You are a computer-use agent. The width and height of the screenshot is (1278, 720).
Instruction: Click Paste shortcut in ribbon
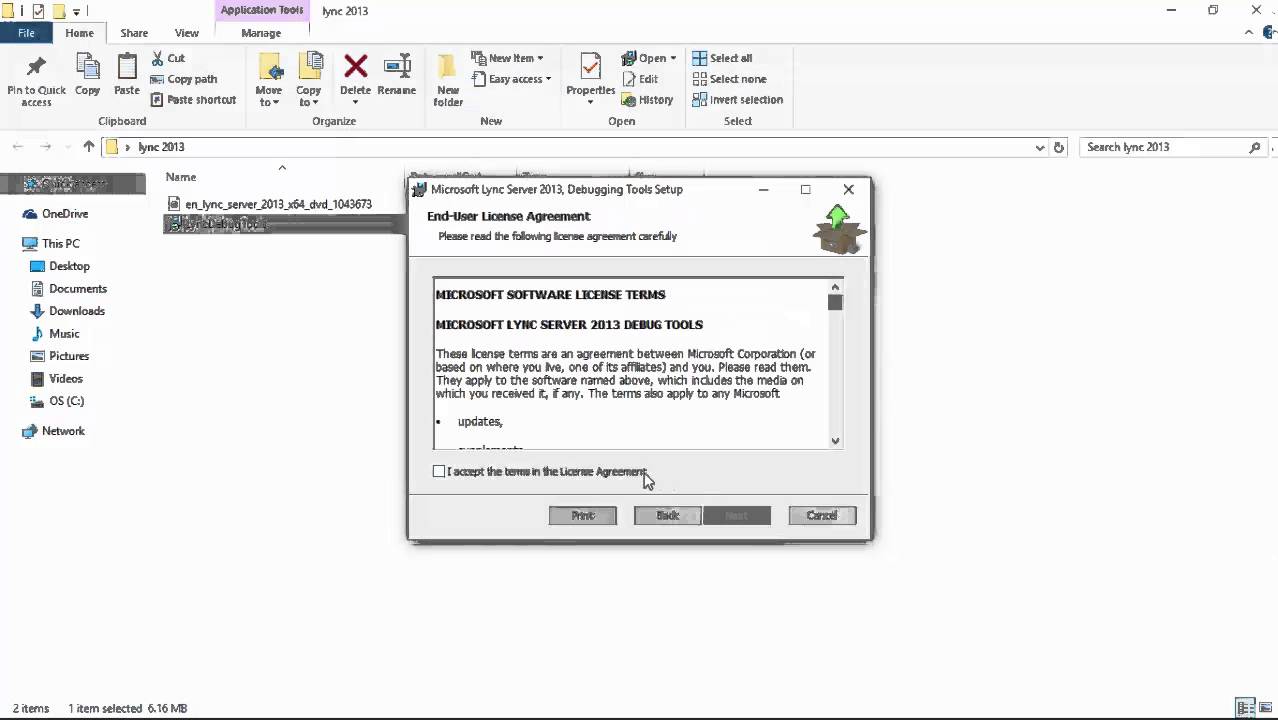(193, 100)
